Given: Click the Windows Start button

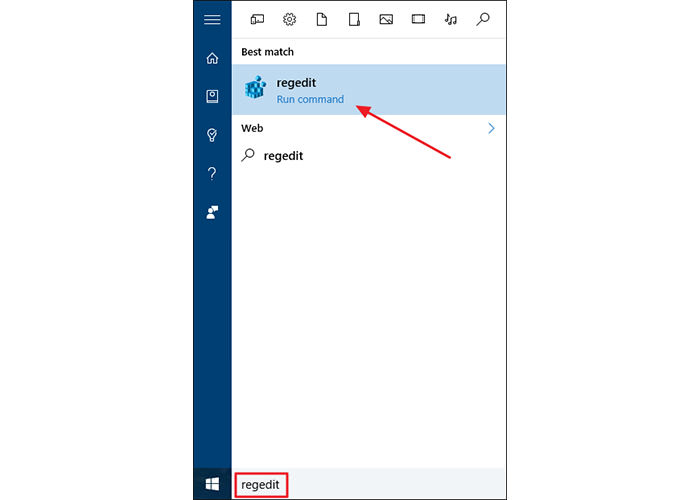Looking at the screenshot, I should pyautogui.click(x=212, y=485).
